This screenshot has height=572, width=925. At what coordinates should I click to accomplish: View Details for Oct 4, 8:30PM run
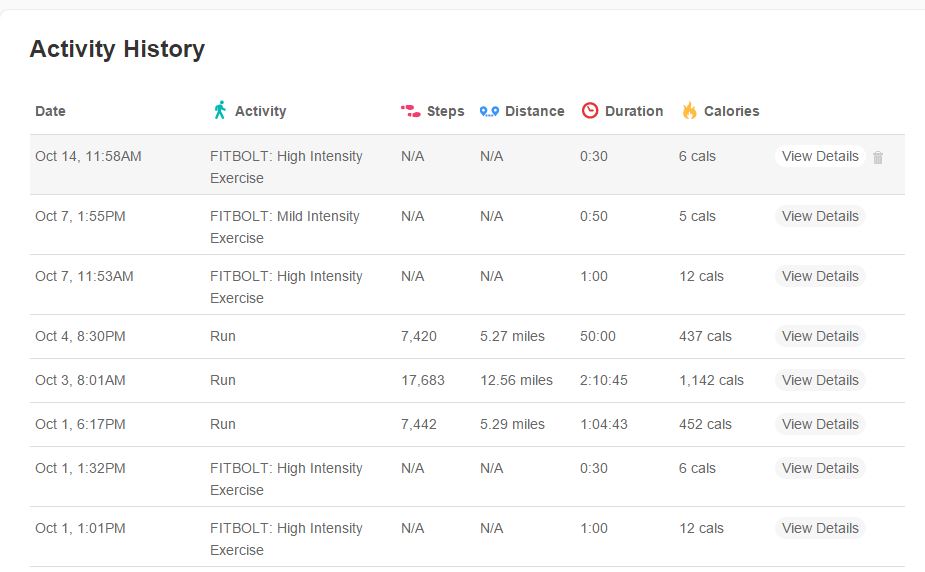pyautogui.click(x=820, y=337)
